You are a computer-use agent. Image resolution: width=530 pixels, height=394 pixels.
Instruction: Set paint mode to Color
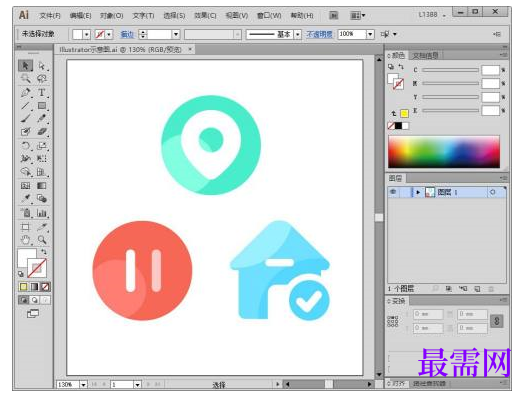coord(23,287)
